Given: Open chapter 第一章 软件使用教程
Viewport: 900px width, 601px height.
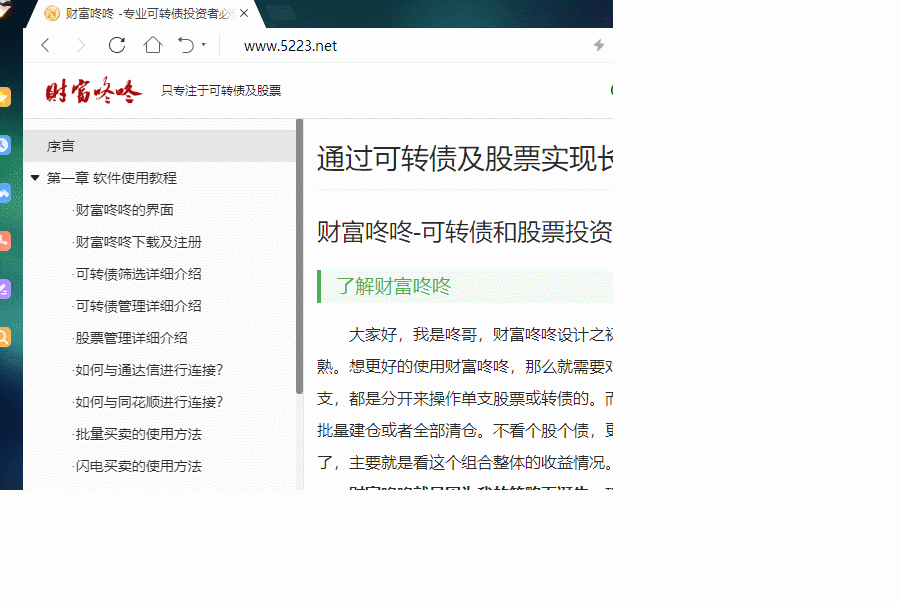Looking at the screenshot, I should [112, 178].
